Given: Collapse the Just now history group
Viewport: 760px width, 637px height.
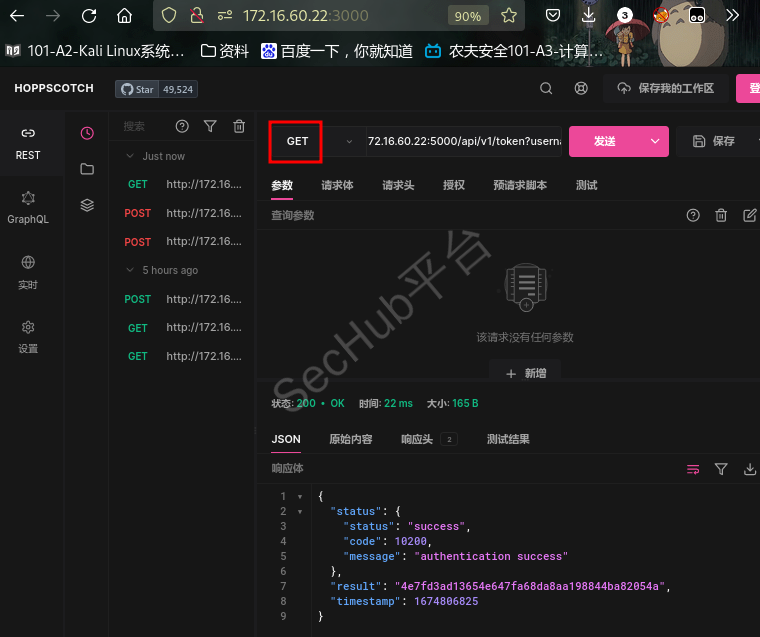Looking at the screenshot, I should click(130, 156).
